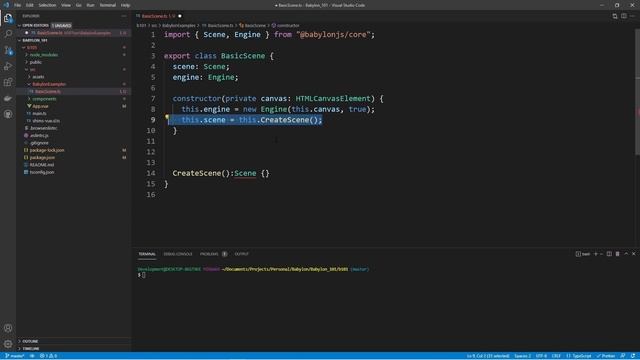The image size is (640, 360).
Task: Open the Explorer view in activity bar
Action: pos(8,18)
